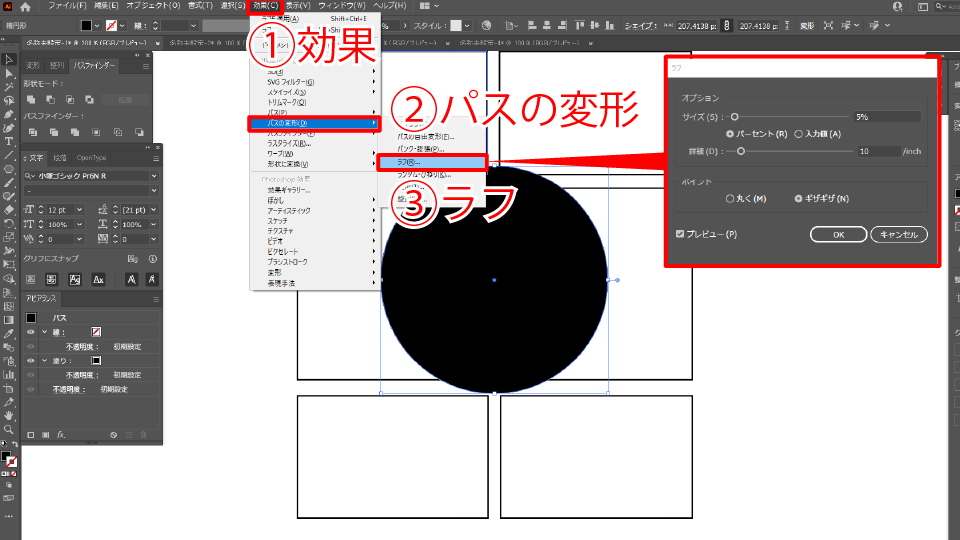Choose ラスタライズ(R)... menu entry
The image size is (960, 540).
[x=289, y=143]
